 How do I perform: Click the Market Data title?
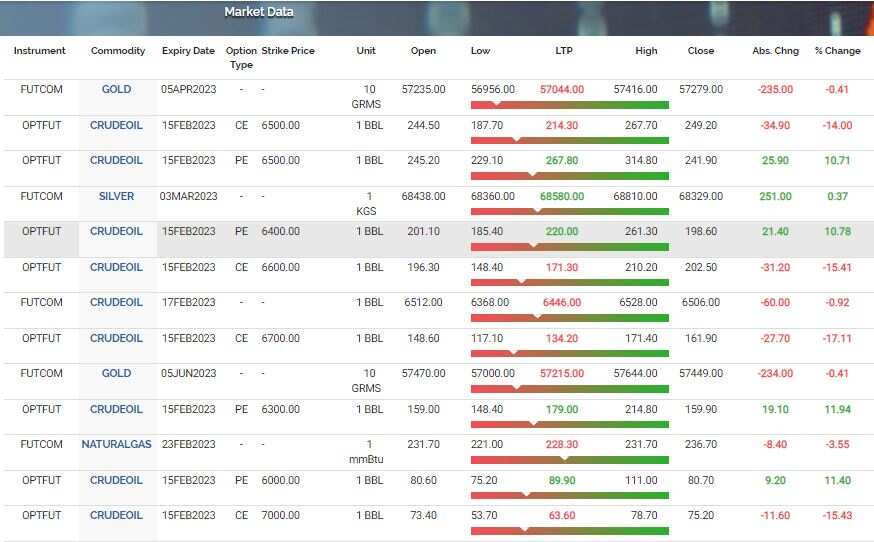[x=259, y=12]
